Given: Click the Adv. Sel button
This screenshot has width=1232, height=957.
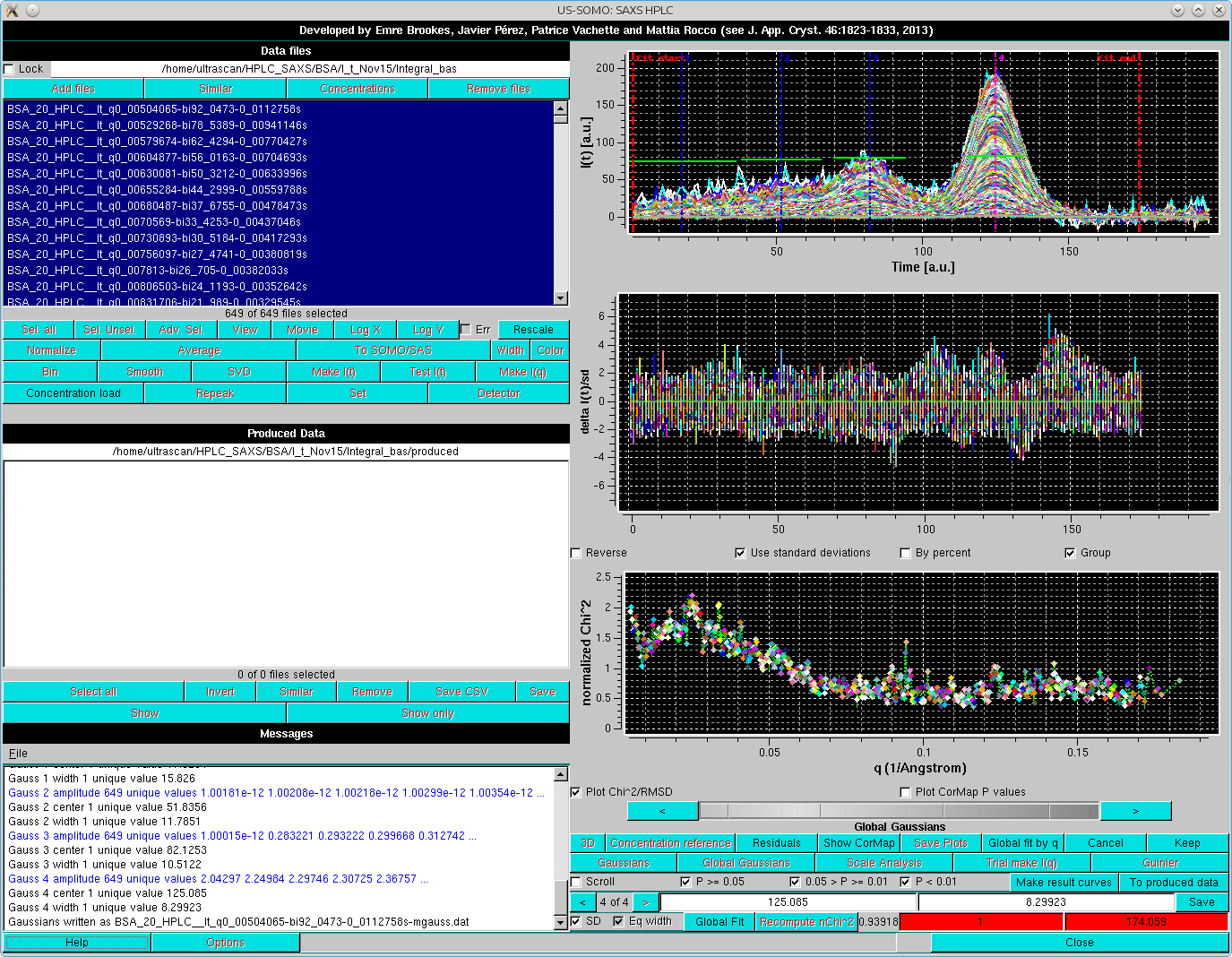Looking at the screenshot, I should (x=181, y=330).
